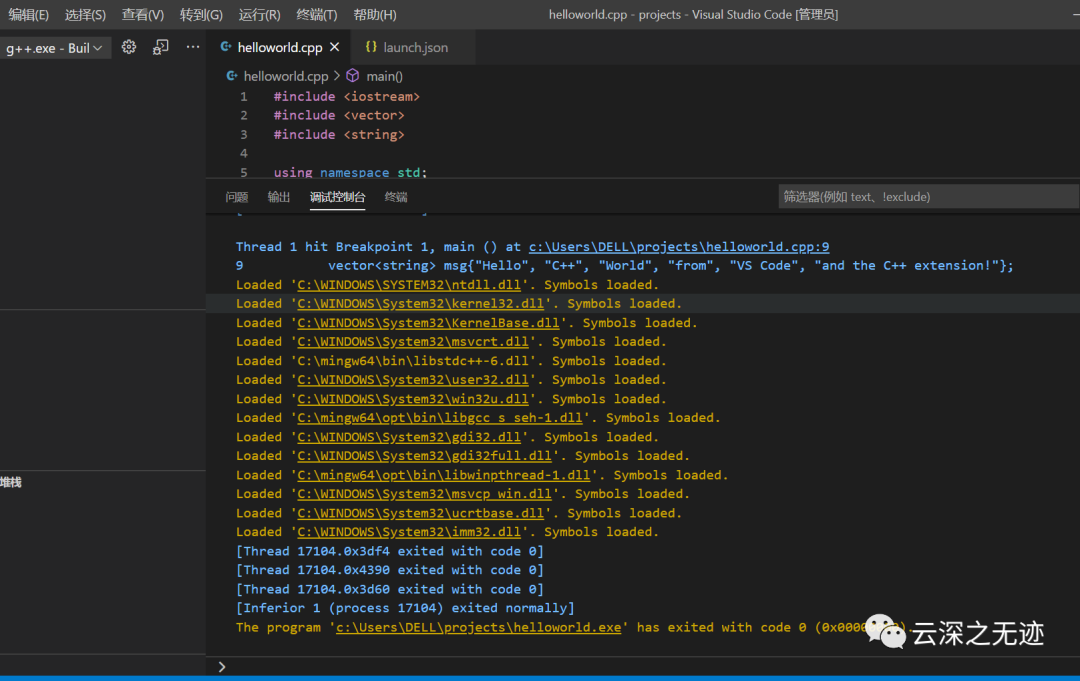The height and width of the screenshot is (681, 1080).
Task: Click the libstdc++-6.dll loaded line
Action: click(451, 361)
